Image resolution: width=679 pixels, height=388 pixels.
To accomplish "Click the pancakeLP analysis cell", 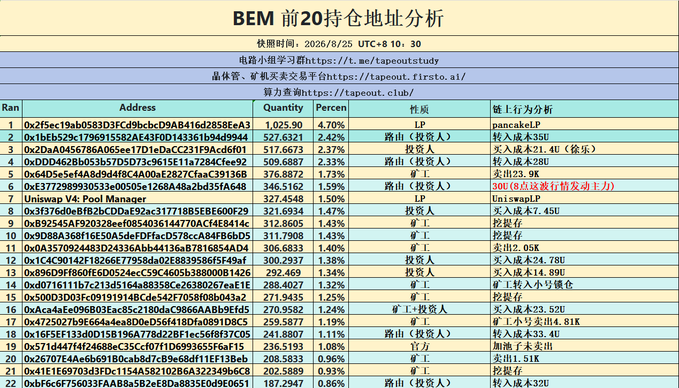I will click(x=585, y=125).
